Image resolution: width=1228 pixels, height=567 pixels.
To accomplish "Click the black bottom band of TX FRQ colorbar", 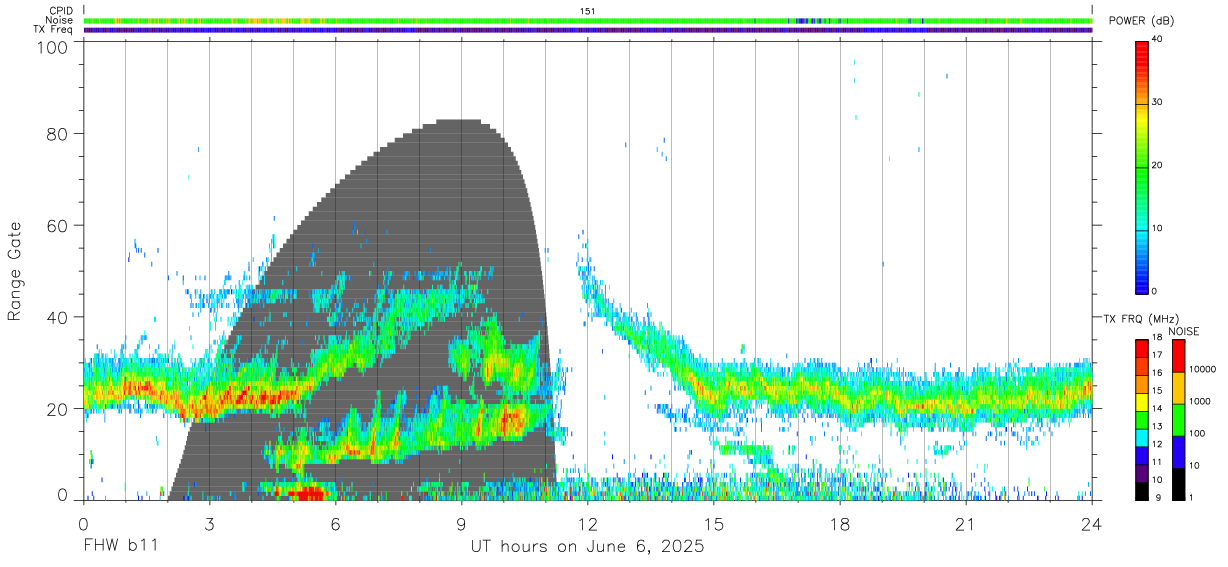I will click(1142, 491).
